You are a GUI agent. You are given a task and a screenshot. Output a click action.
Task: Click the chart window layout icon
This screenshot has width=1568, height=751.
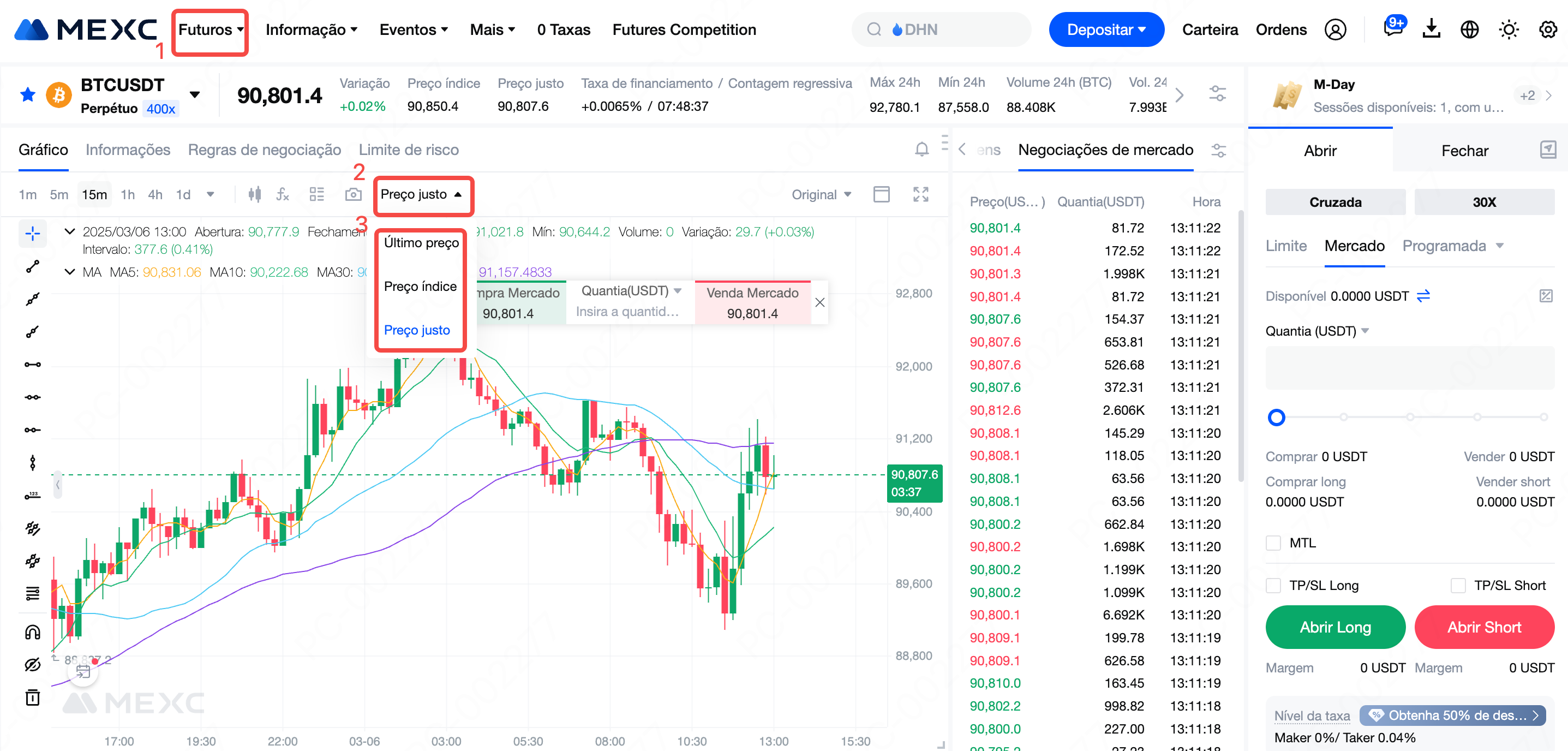pyautogui.click(x=881, y=194)
